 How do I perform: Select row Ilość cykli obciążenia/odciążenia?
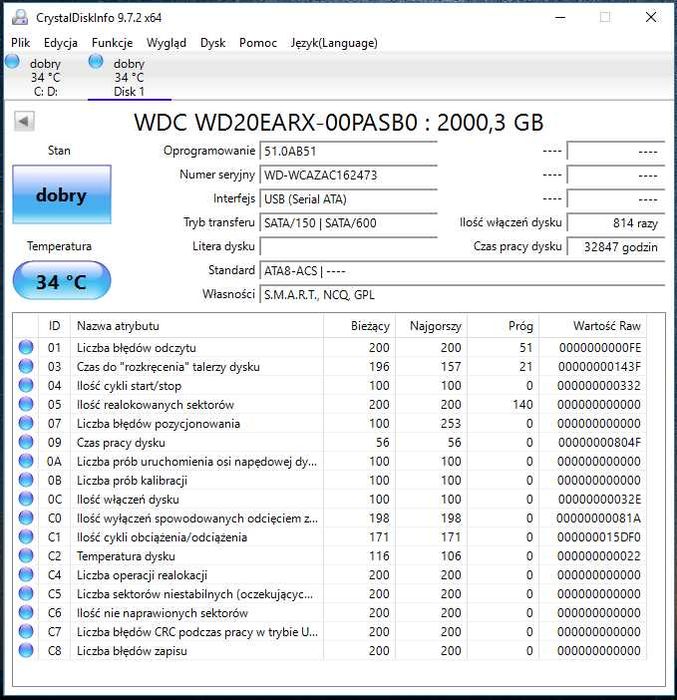[x=330, y=537]
